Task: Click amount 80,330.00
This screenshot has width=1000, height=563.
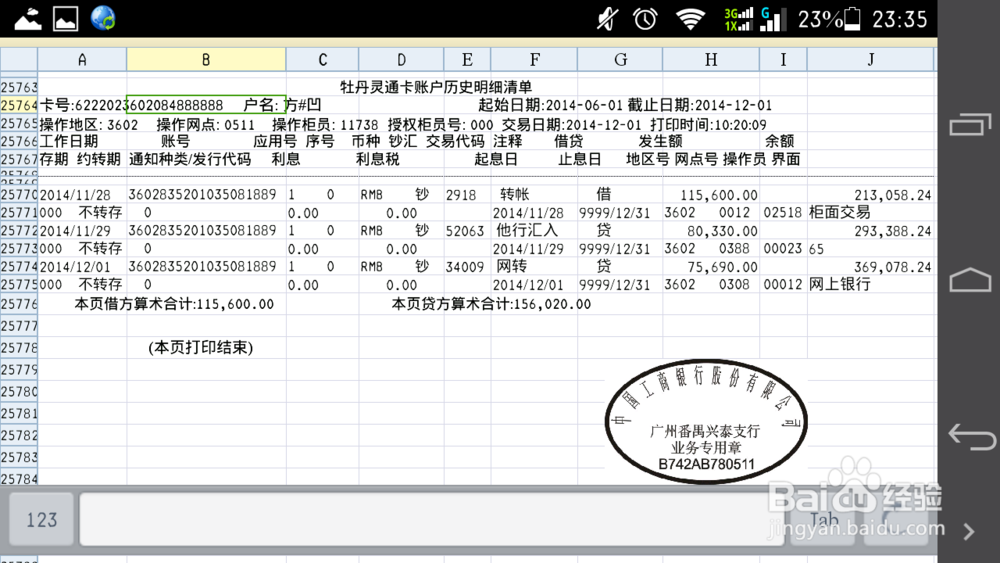Action: [x=722, y=231]
